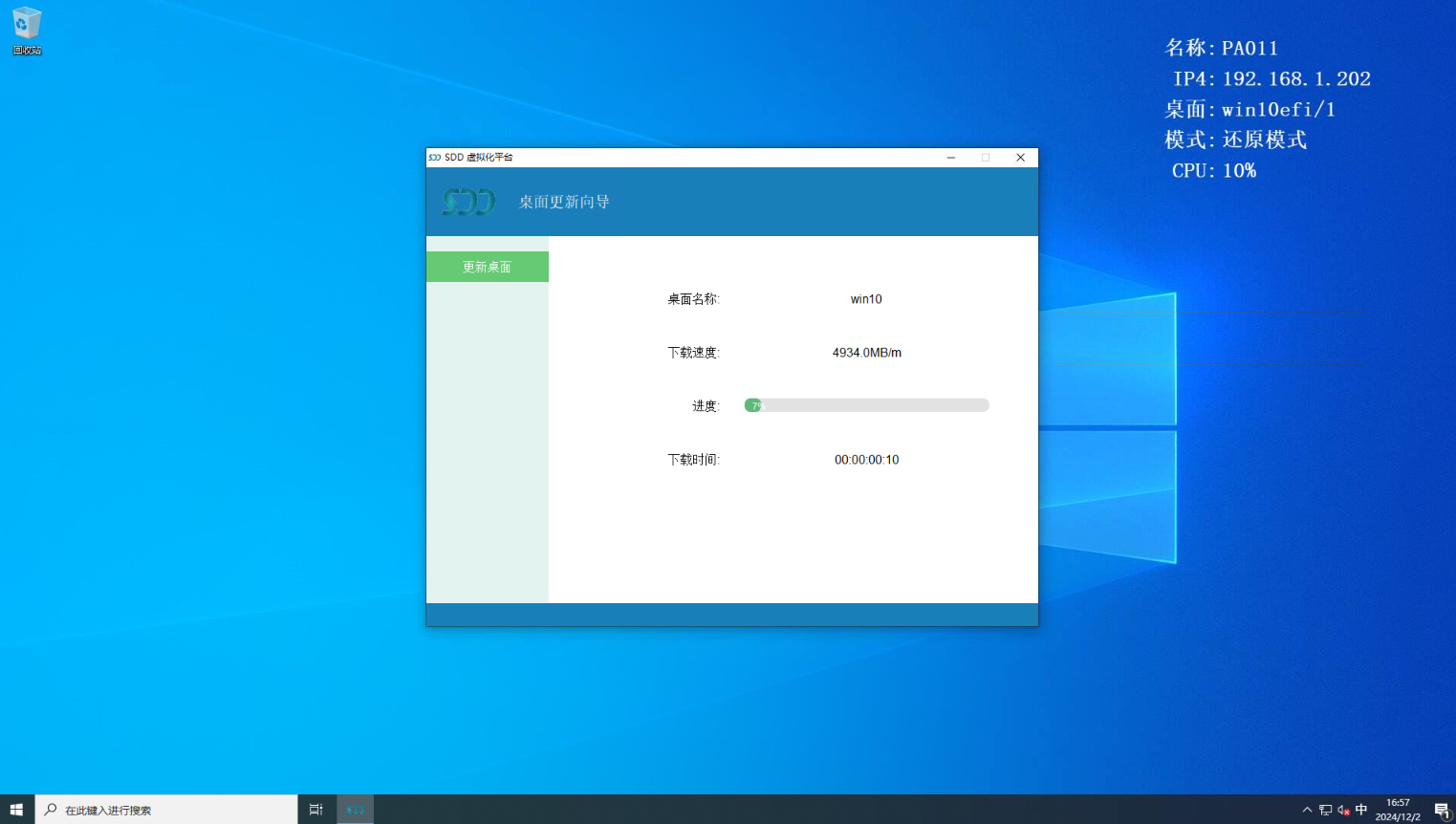Click the download progress bar
The height and width of the screenshot is (824, 1456).
866,405
